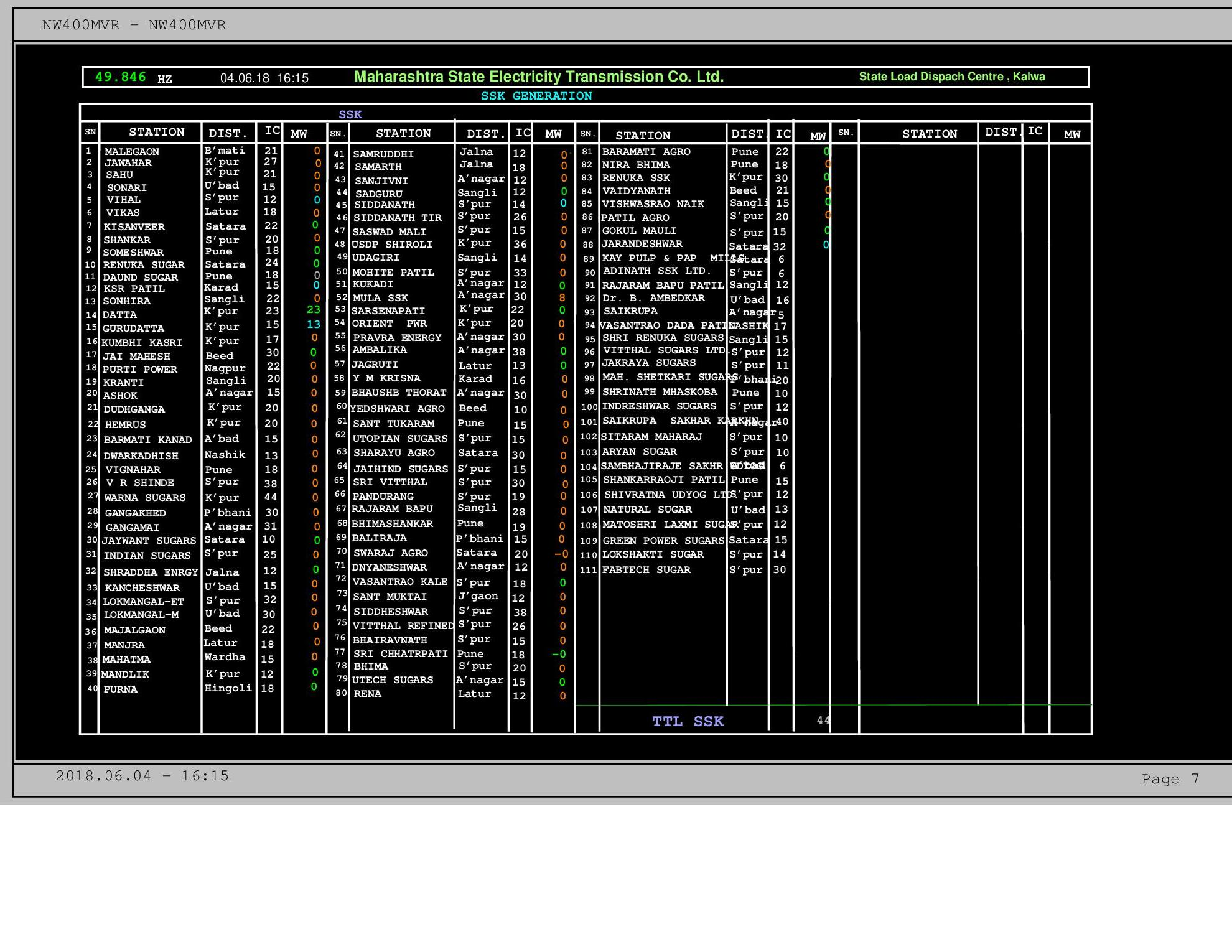Select the USDP SHIROLI station
The width and height of the screenshot is (1232, 952).
[x=392, y=245]
